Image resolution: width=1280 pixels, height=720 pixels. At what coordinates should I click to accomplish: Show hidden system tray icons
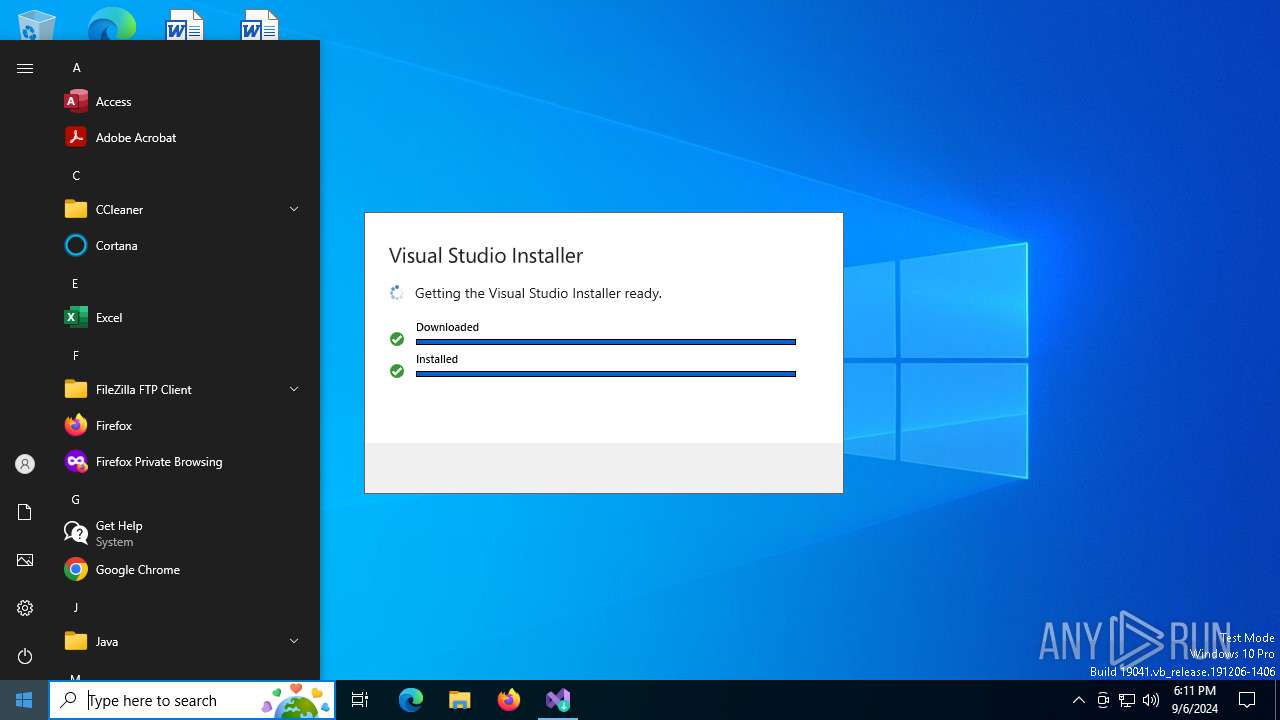pyautogui.click(x=1078, y=700)
